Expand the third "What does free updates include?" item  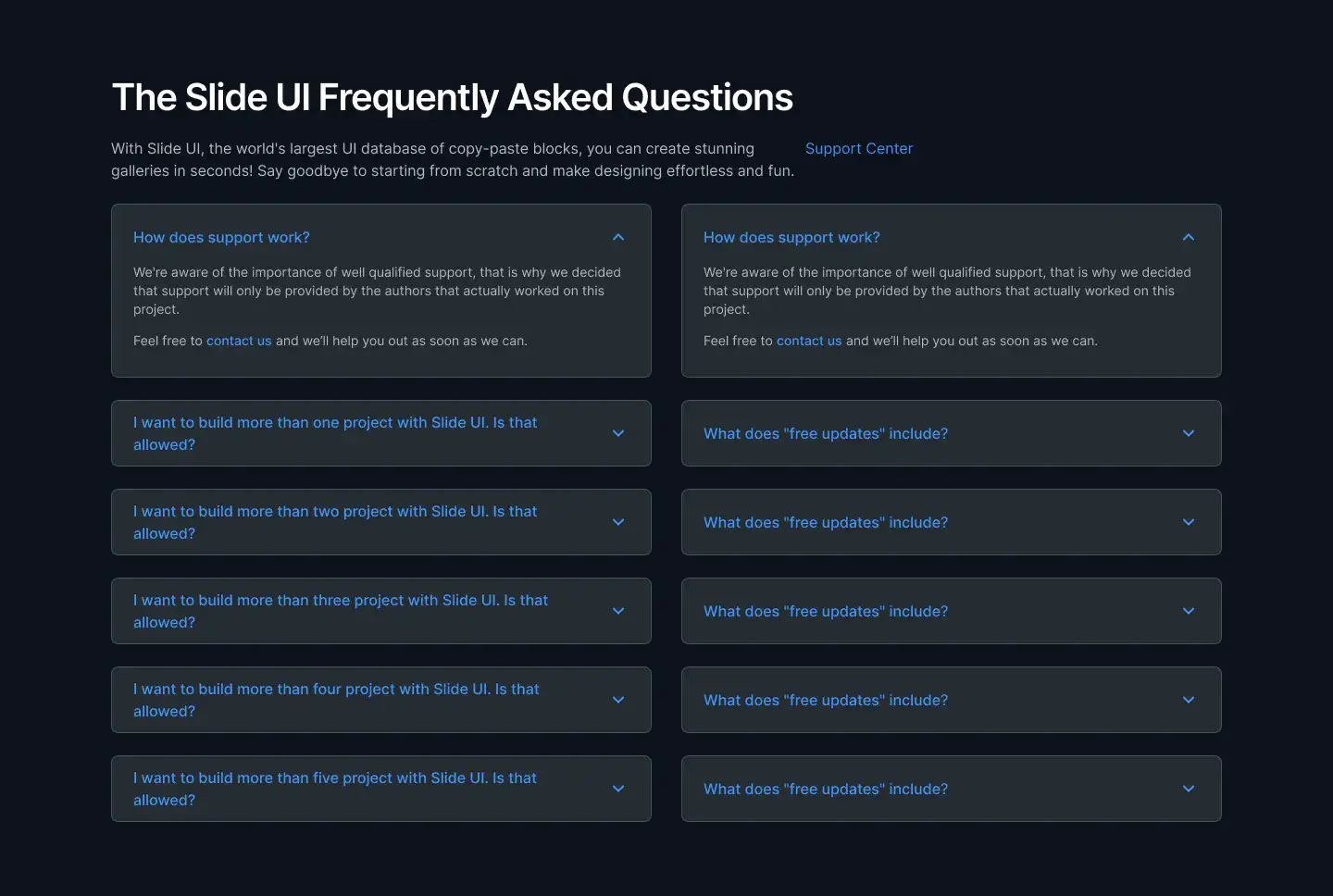coord(826,611)
